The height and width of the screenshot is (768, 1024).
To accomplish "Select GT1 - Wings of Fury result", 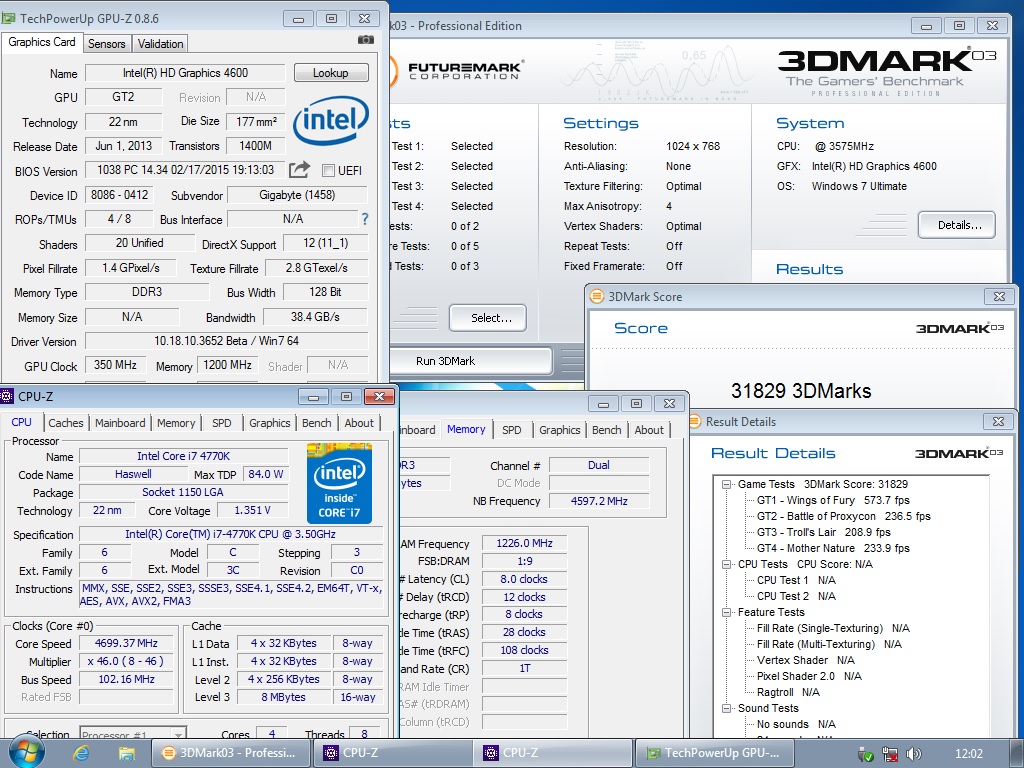I will 805,500.
